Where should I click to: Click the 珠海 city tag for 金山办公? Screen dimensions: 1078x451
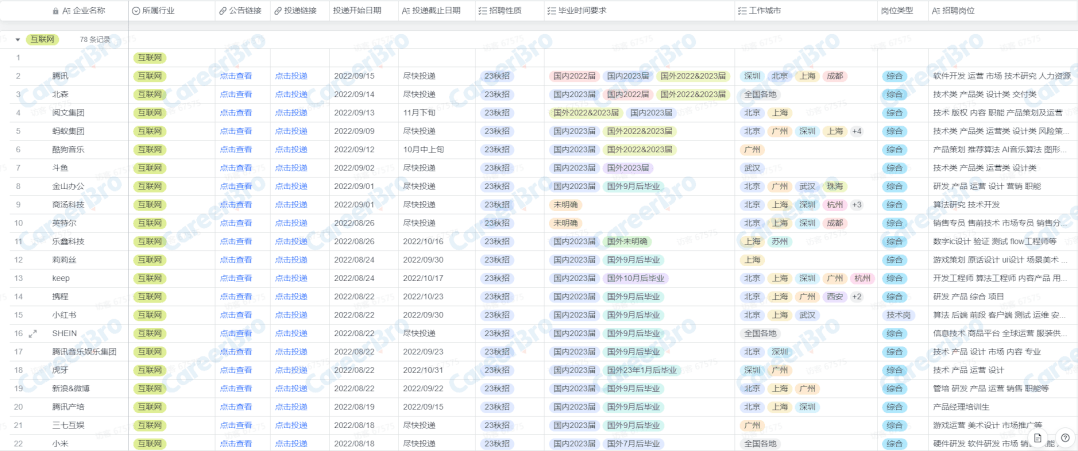835,186
